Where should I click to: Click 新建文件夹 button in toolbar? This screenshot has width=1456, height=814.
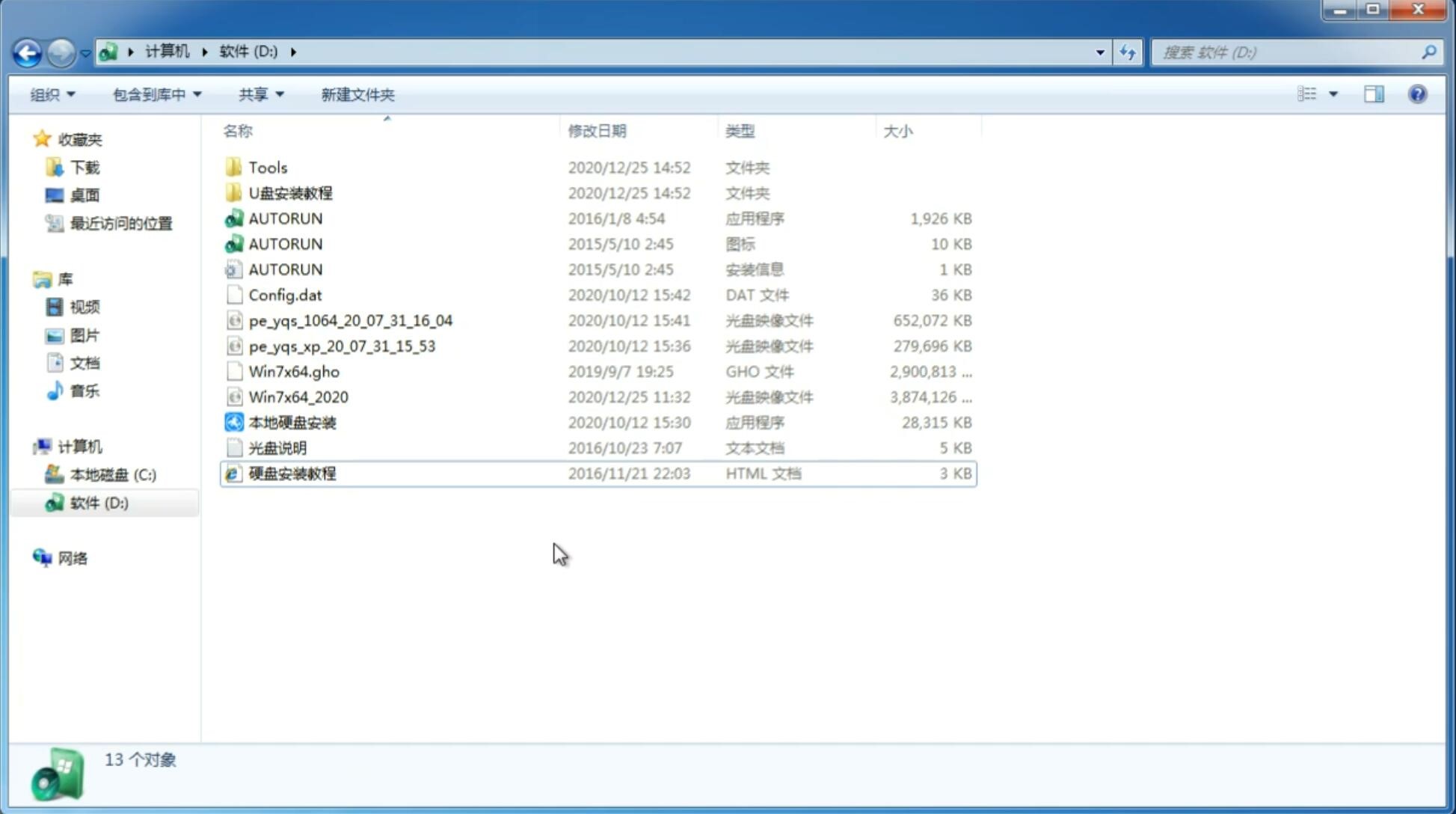click(357, 93)
